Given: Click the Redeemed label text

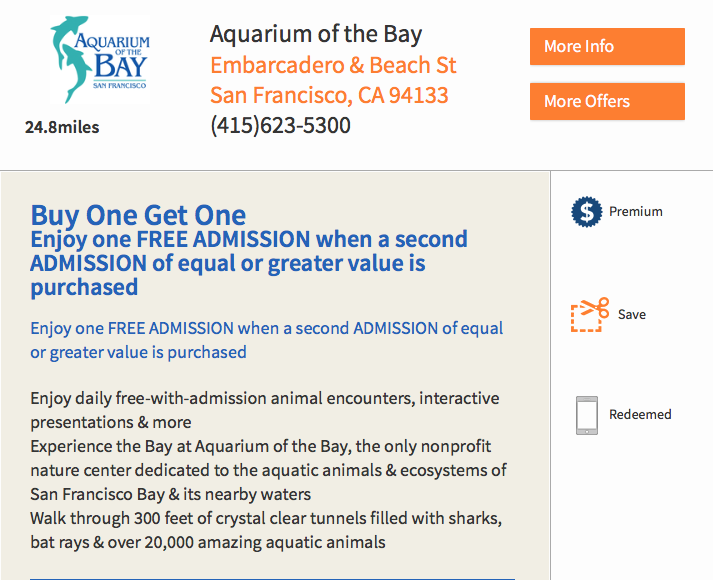Looking at the screenshot, I should click(x=640, y=415).
